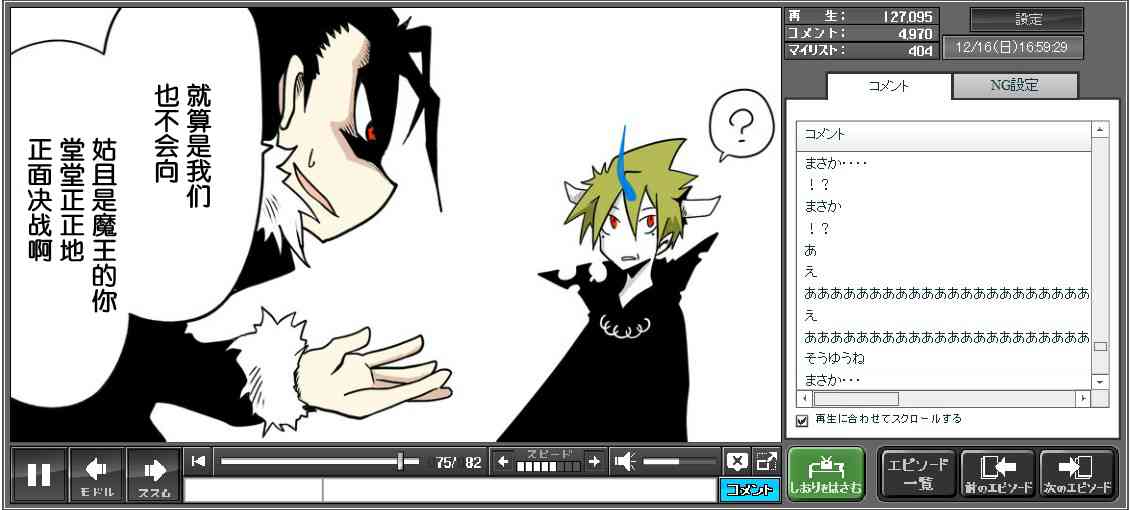This screenshot has width=1131, height=510.
Task: Open the 設定 settings button
Action: point(1027,20)
